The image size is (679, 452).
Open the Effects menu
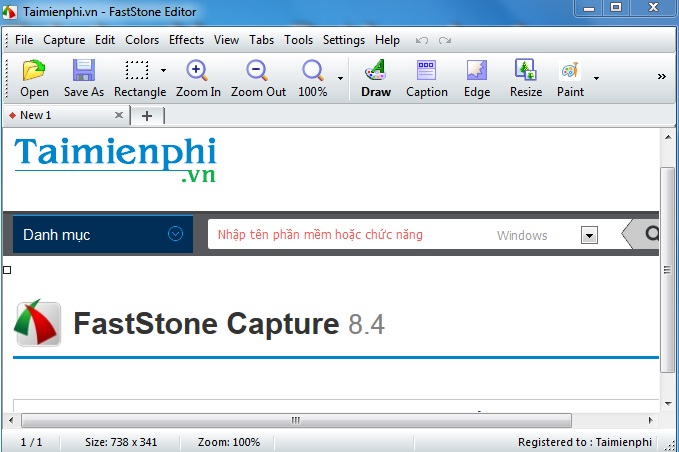(x=186, y=40)
